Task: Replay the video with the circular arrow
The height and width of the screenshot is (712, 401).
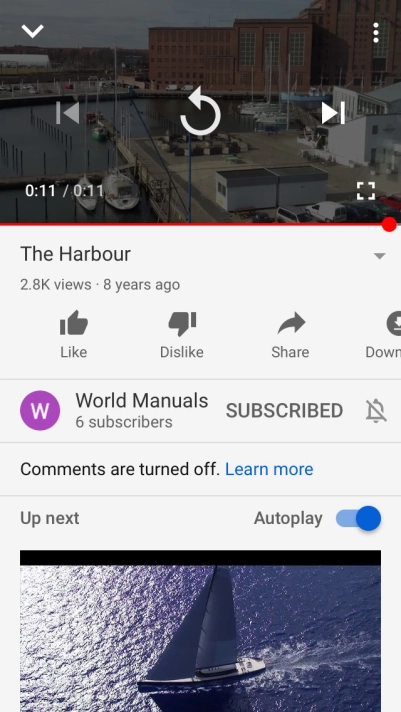Action: coord(200,112)
